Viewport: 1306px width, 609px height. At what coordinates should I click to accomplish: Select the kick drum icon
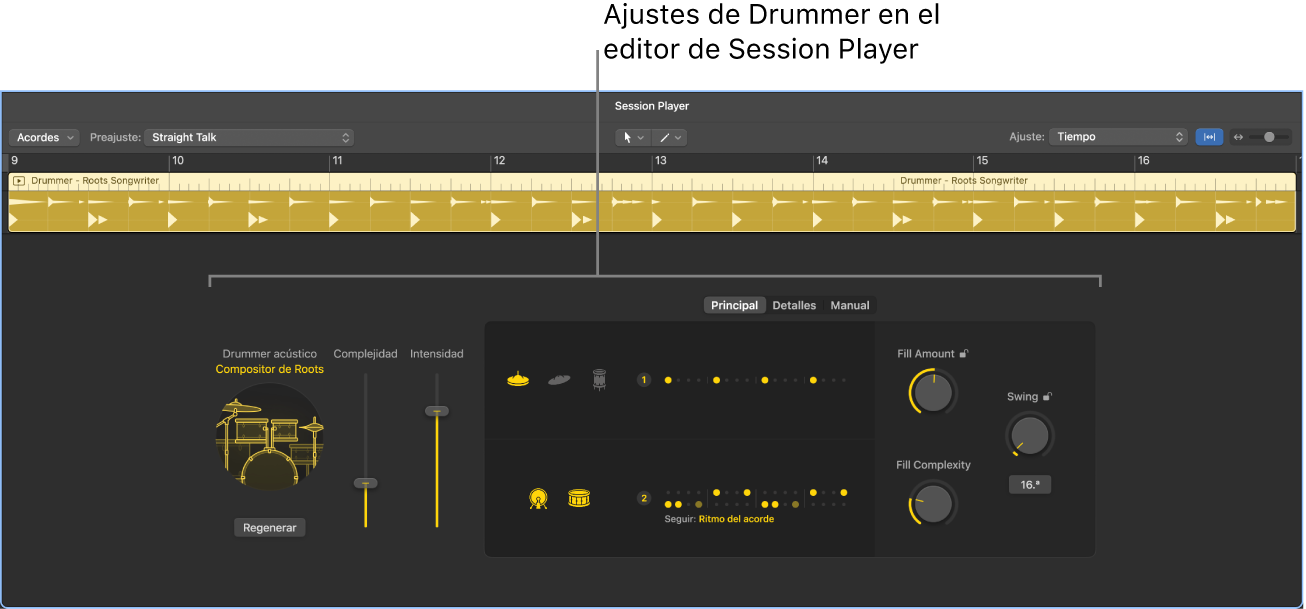pos(537,497)
